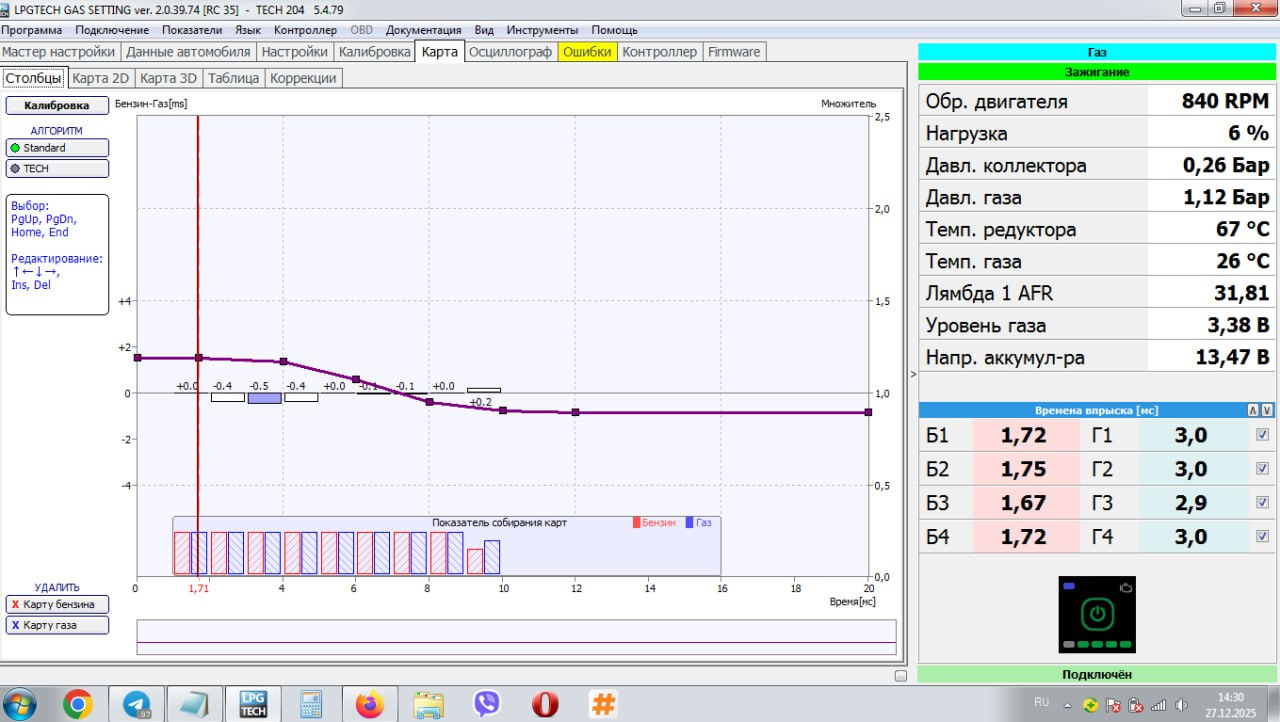Uncheck the Г1 injector checkbox
This screenshot has width=1280, height=722.
pos(1262,435)
